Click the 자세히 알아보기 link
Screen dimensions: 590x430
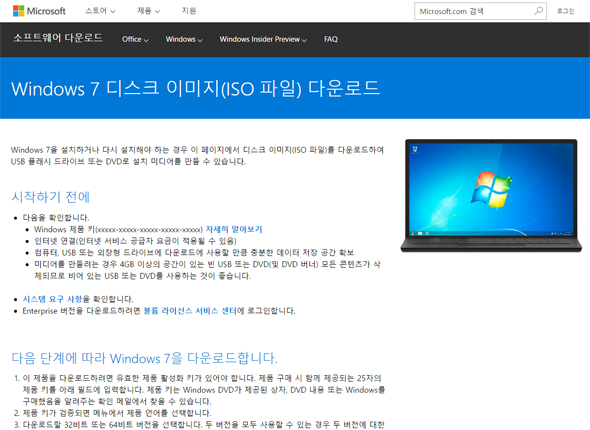(x=234, y=229)
